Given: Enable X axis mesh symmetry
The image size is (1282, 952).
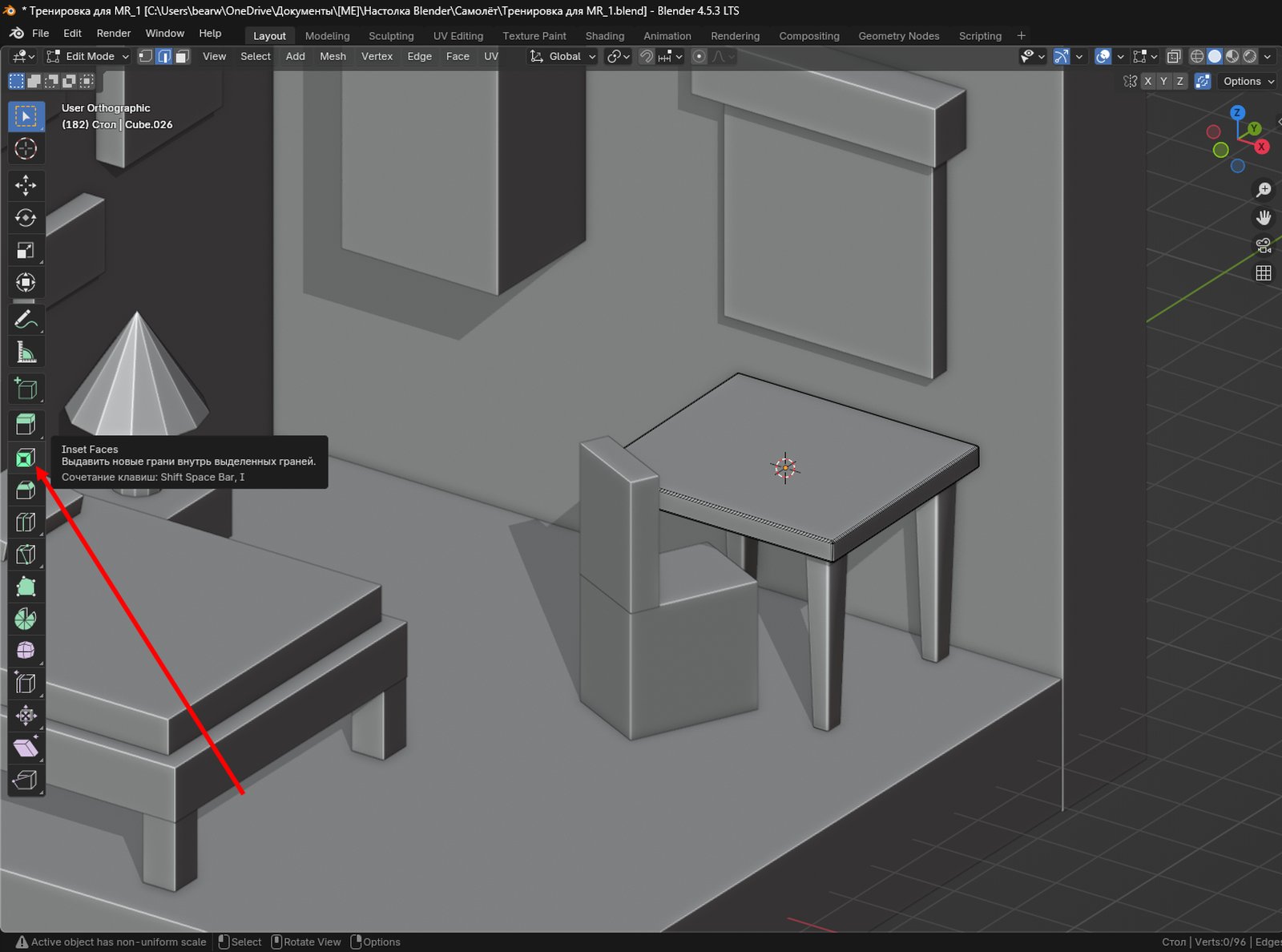Looking at the screenshot, I should pyautogui.click(x=1147, y=81).
